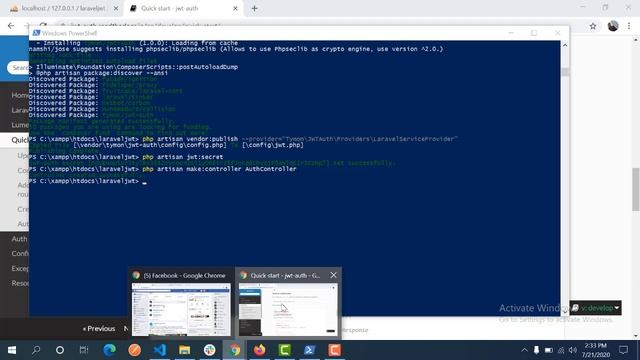Open Task View on the taskbar

pos(84,350)
